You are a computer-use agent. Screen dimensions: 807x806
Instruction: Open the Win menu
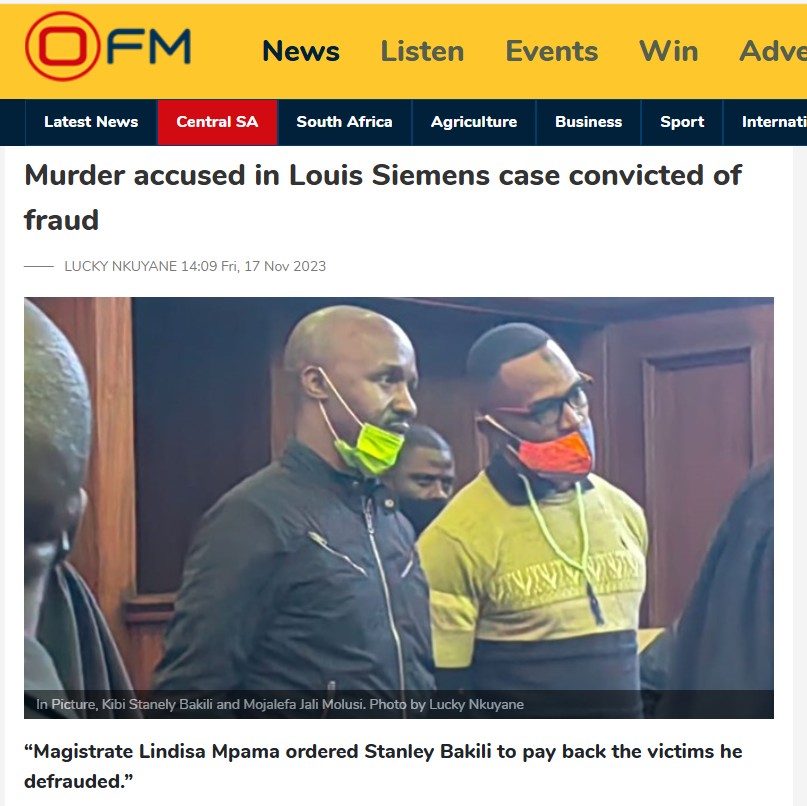pyautogui.click(x=669, y=51)
